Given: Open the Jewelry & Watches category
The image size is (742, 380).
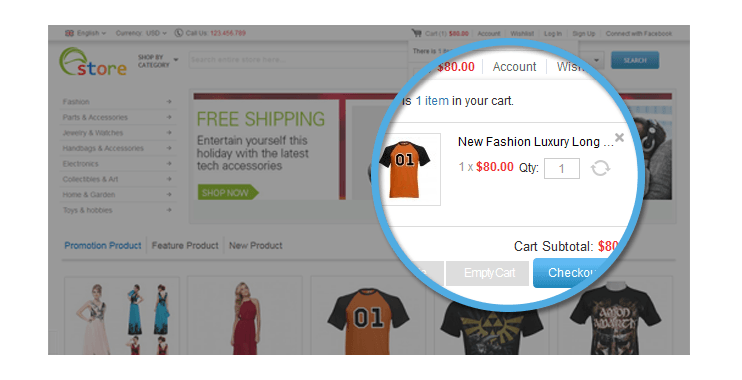Looking at the screenshot, I should pos(93,133).
